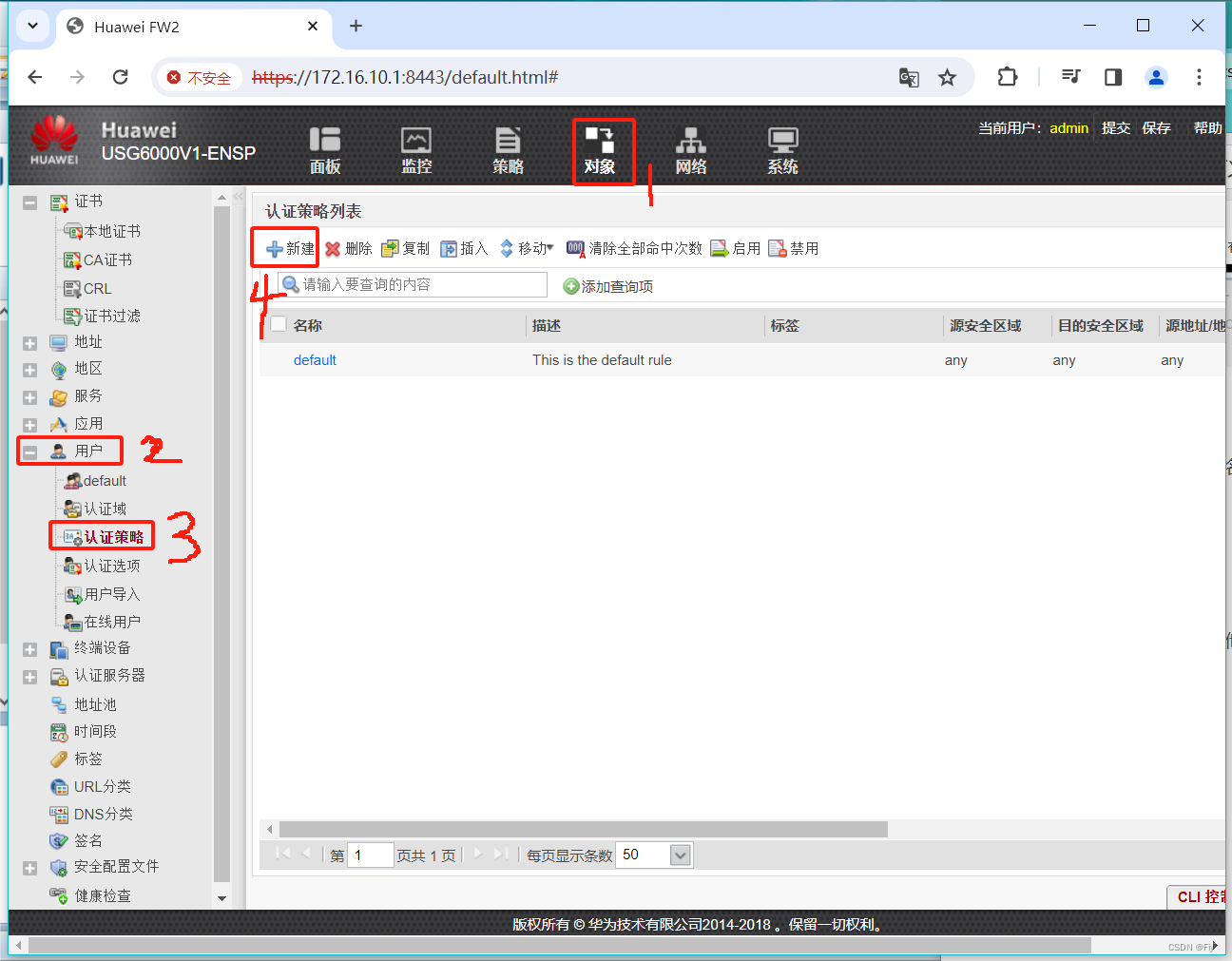Click the 帮助 help link
This screenshot has width=1232, height=961.
coord(1208,128)
